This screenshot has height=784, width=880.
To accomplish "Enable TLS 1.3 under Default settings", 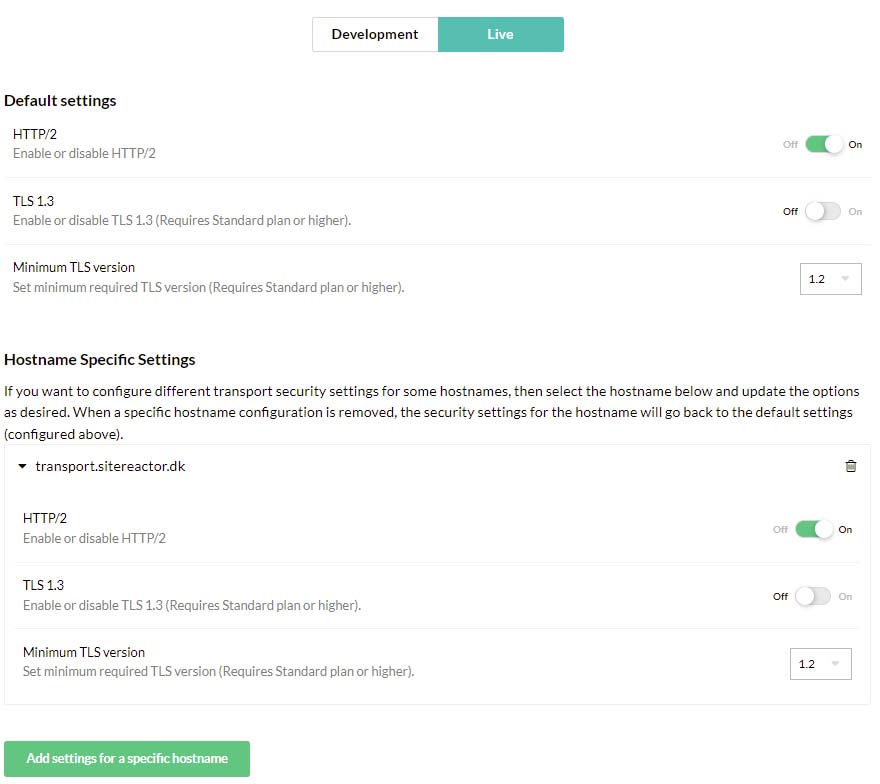I will click(x=822, y=211).
